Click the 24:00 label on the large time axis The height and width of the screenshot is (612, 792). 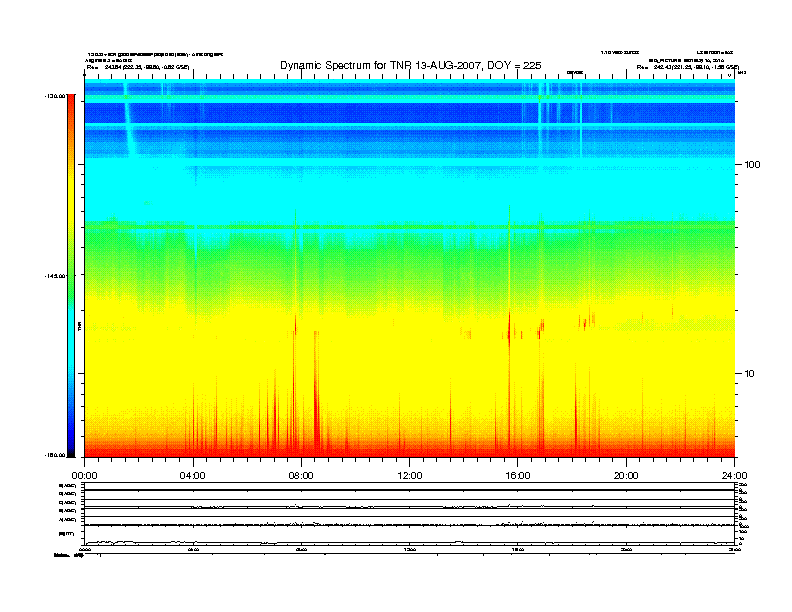(x=734, y=476)
